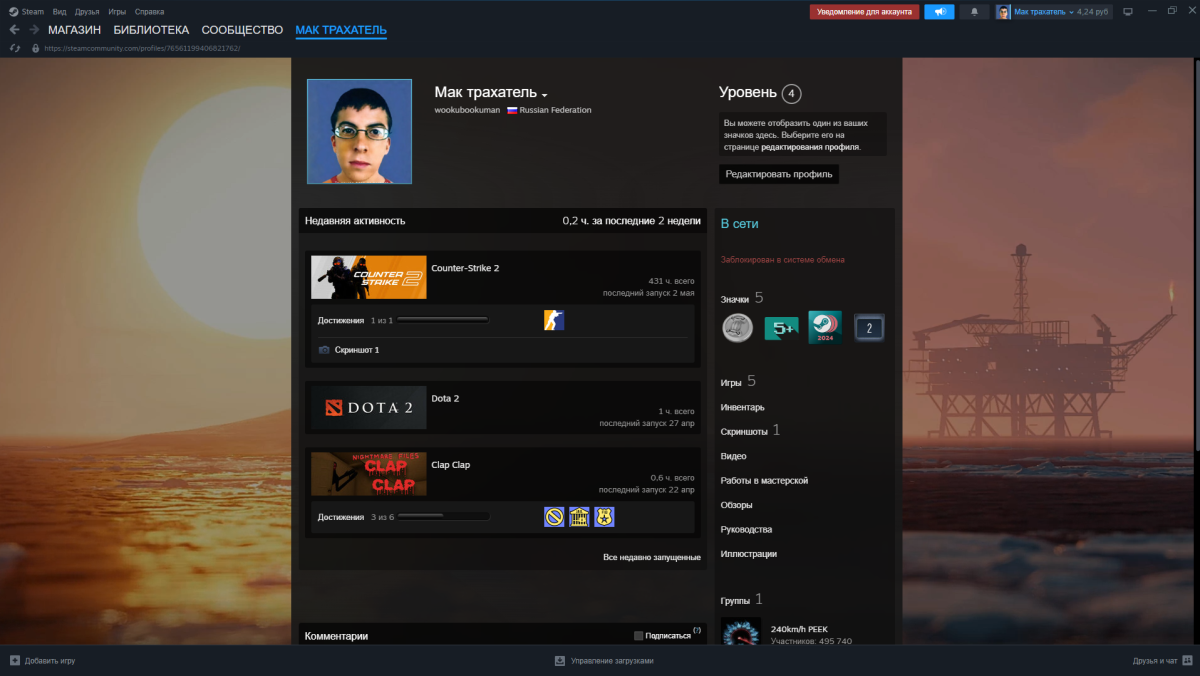Open the Видео link
Image resolution: width=1200 pixels, height=676 pixels.
pyautogui.click(x=733, y=456)
